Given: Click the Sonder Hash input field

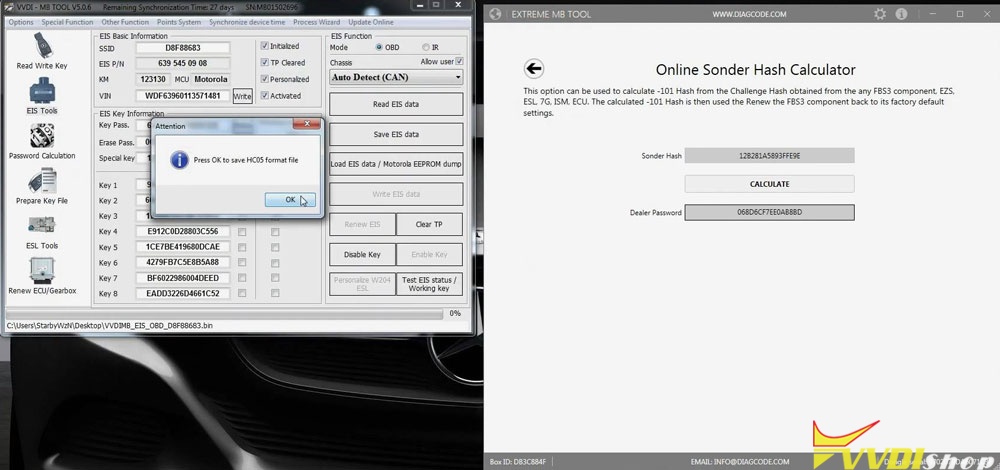Looking at the screenshot, I should [x=769, y=156].
